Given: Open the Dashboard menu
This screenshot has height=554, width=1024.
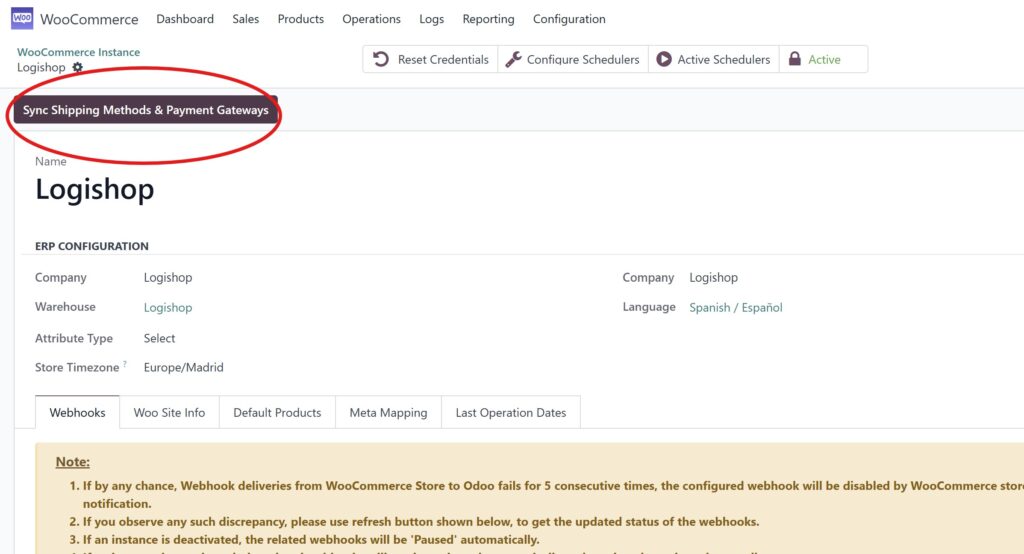Looking at the screenshot, I should [185, 19].
